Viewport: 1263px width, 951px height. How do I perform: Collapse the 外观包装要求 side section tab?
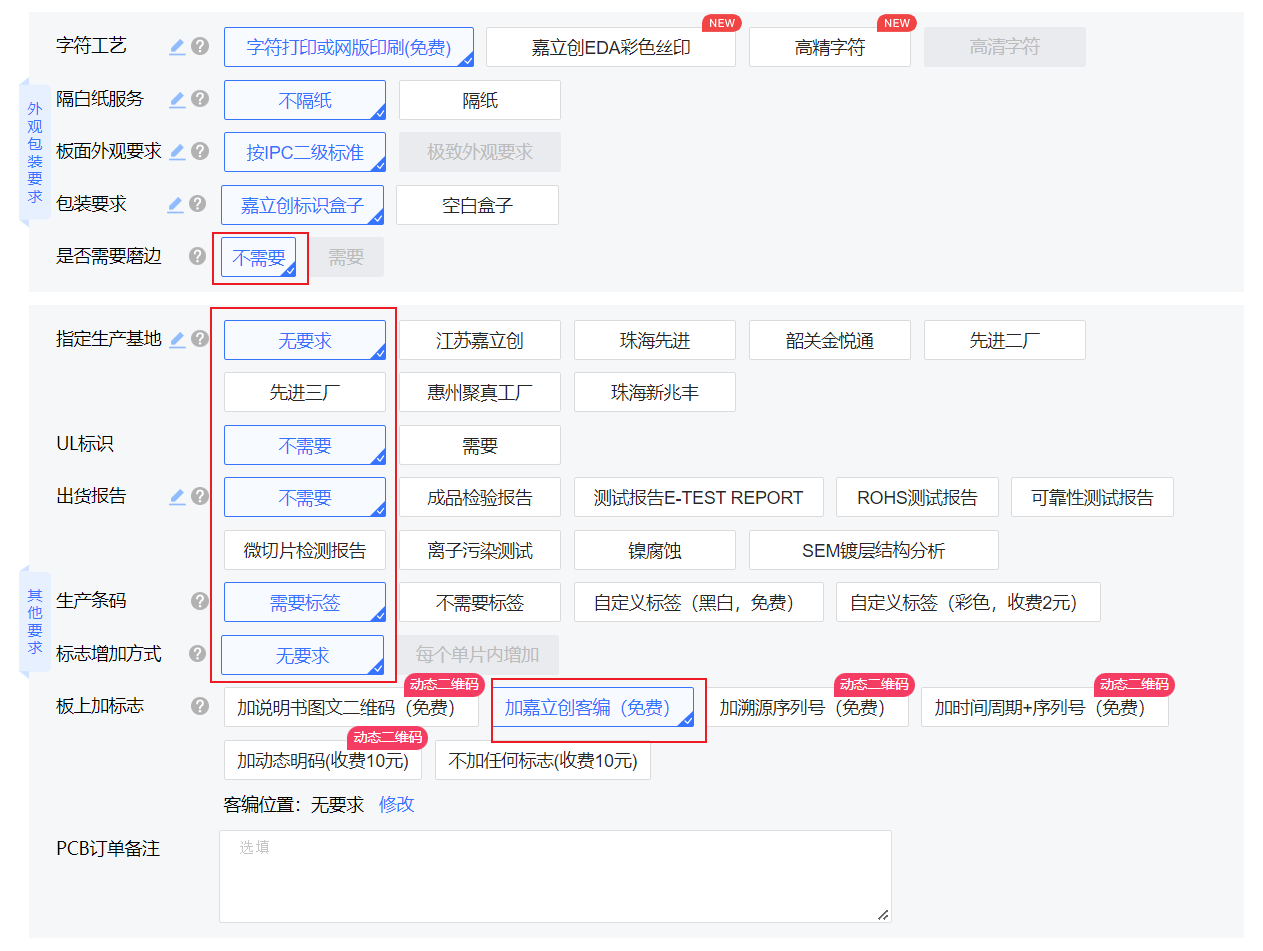coord(35,152)
